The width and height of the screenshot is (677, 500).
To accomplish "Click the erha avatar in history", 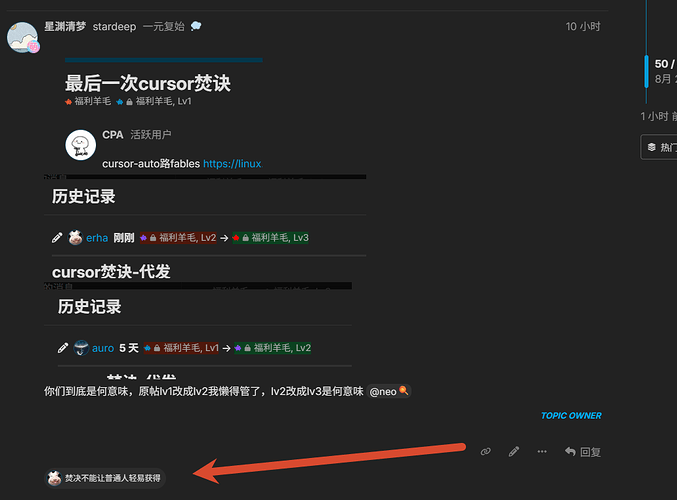I will (x=76, y=237).
